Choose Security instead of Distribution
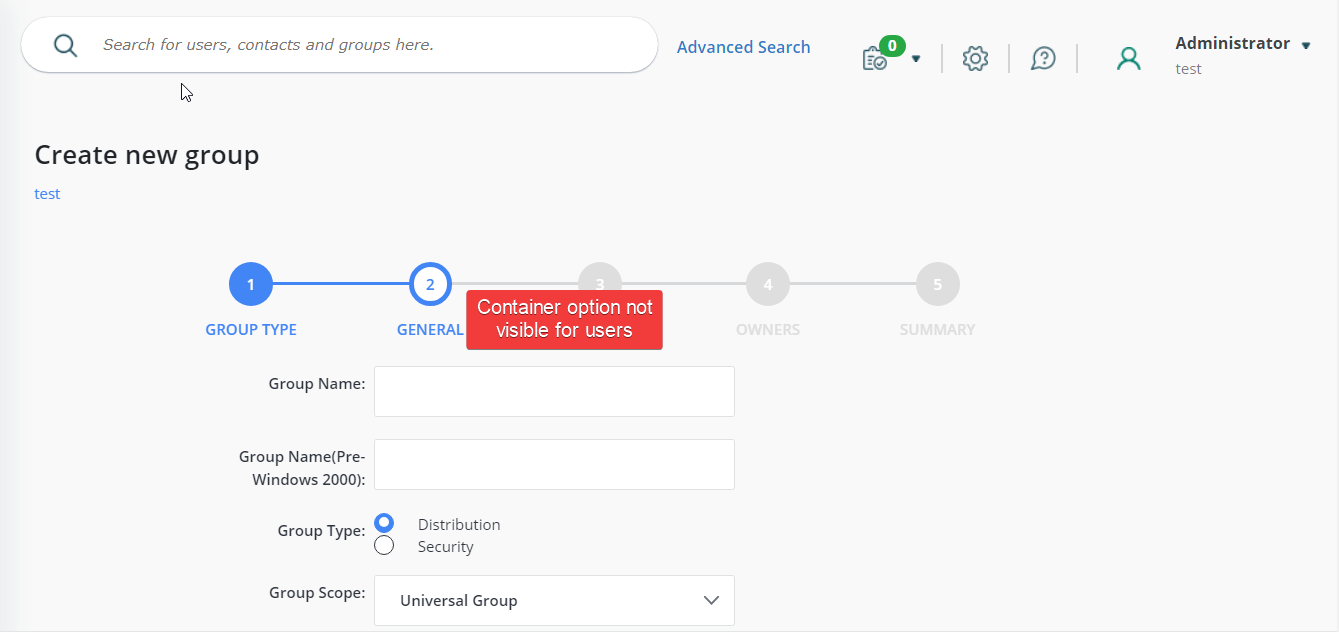The height and width of the screenshot is (632, 1339). 384,544
